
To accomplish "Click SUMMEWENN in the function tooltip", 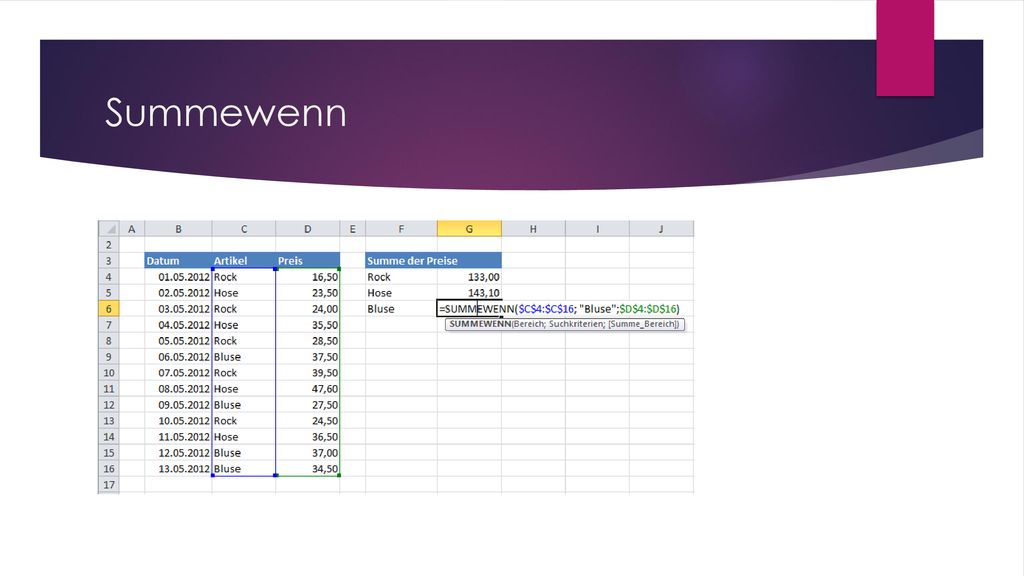I will click(x=480, y=324).
